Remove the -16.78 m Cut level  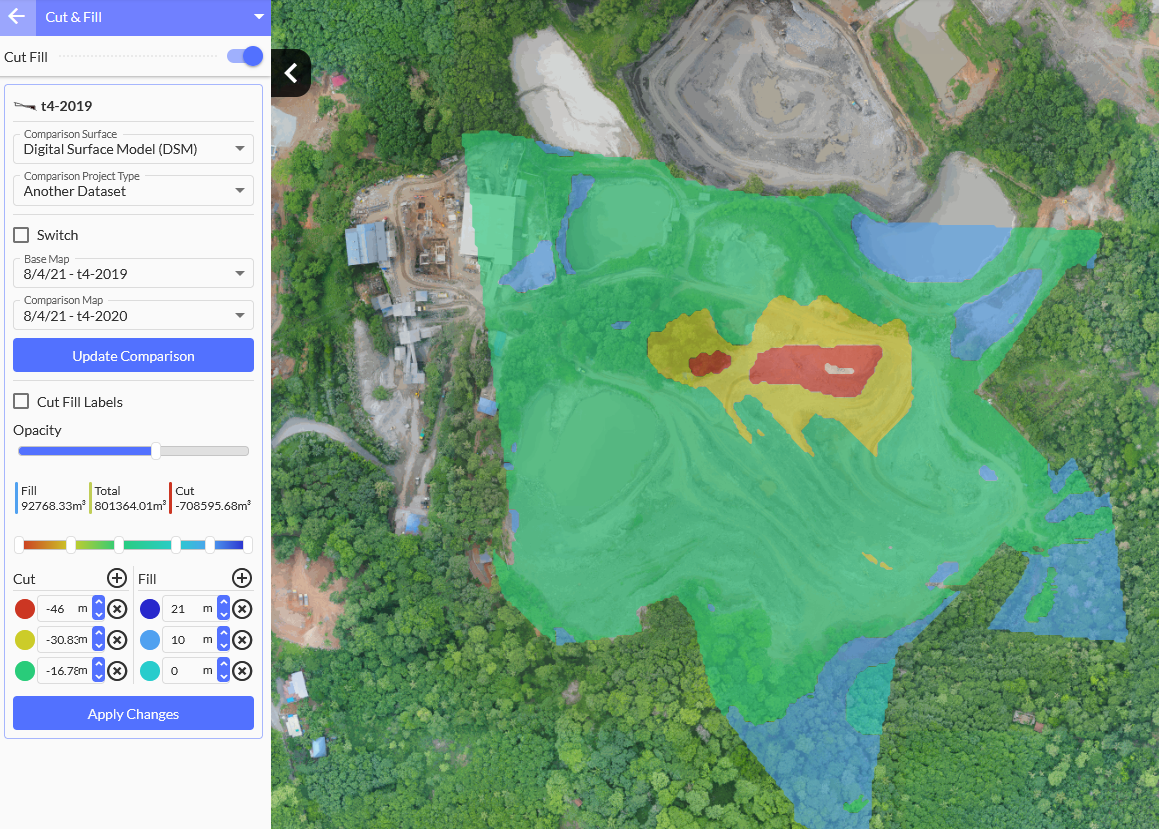(117, 671)
